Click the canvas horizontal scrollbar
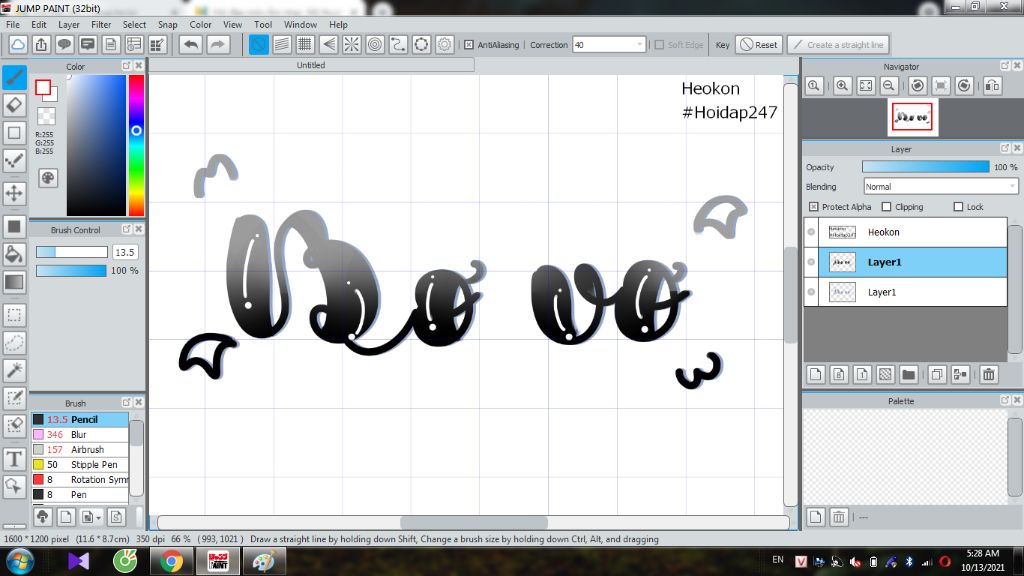Viewport: 1024px width, 576px height. coord(473,522)
